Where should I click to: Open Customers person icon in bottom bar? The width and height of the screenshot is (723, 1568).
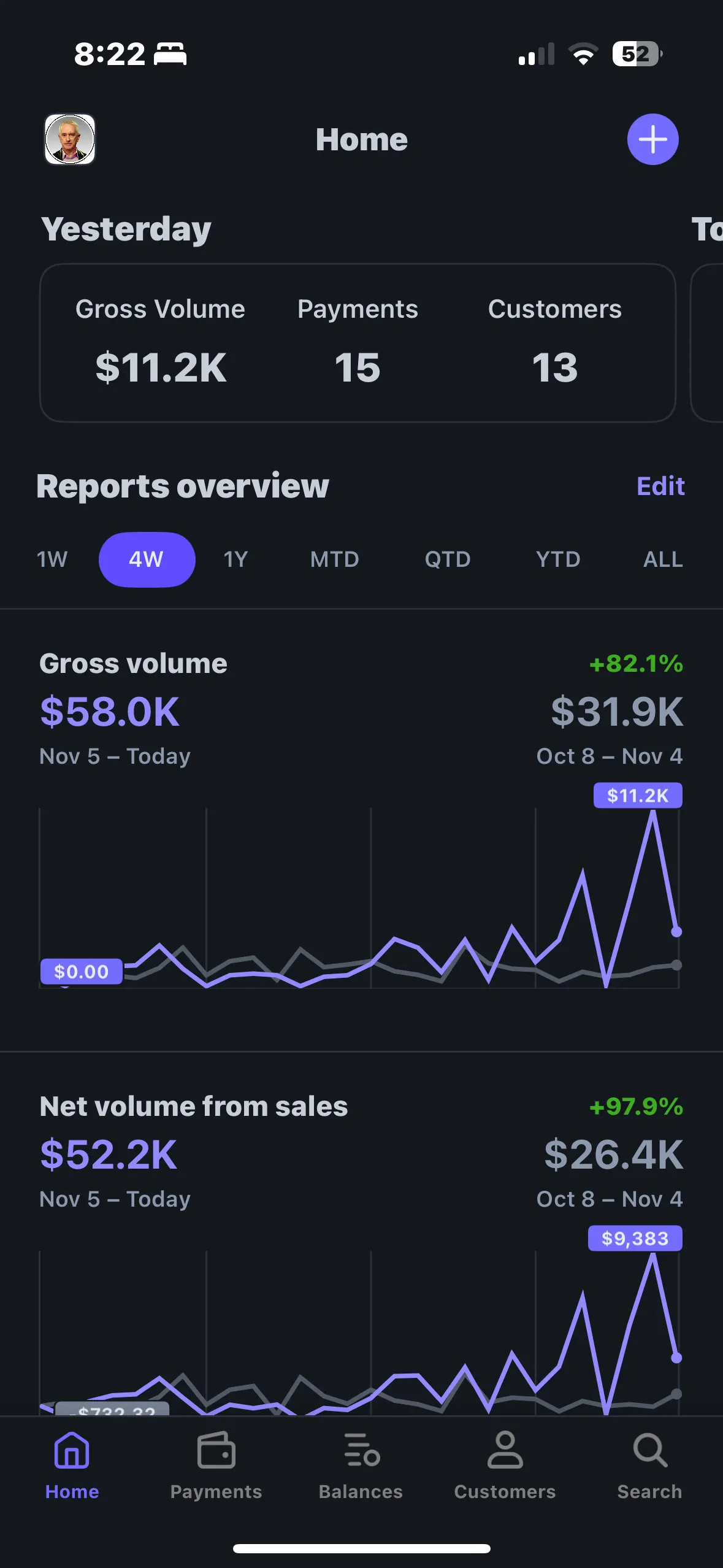(x=505, y=1450)
